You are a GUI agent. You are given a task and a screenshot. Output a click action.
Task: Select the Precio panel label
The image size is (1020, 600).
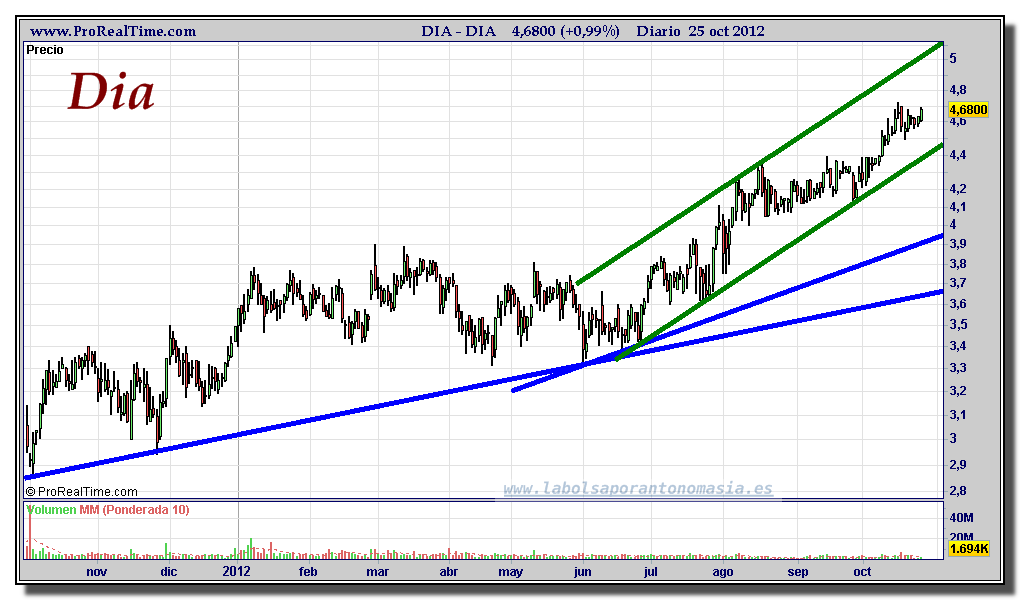45,49
